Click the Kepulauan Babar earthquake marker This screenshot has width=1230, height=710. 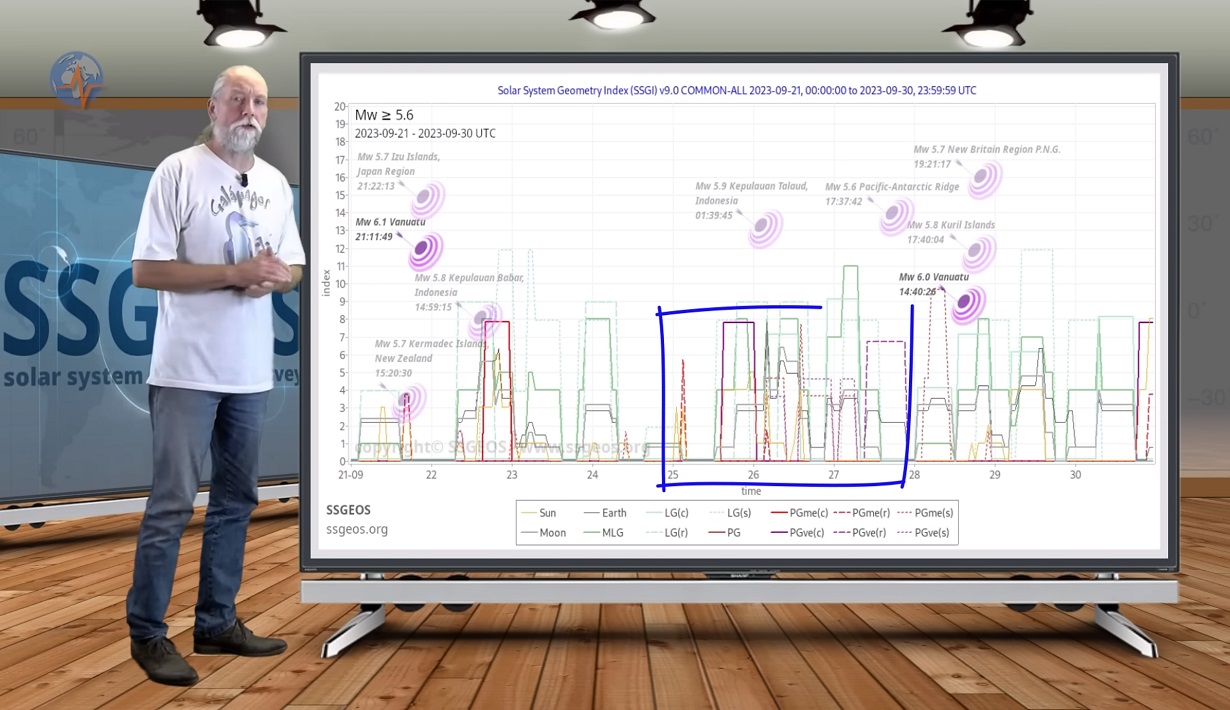pyautogui.click(x=485, y=319)
